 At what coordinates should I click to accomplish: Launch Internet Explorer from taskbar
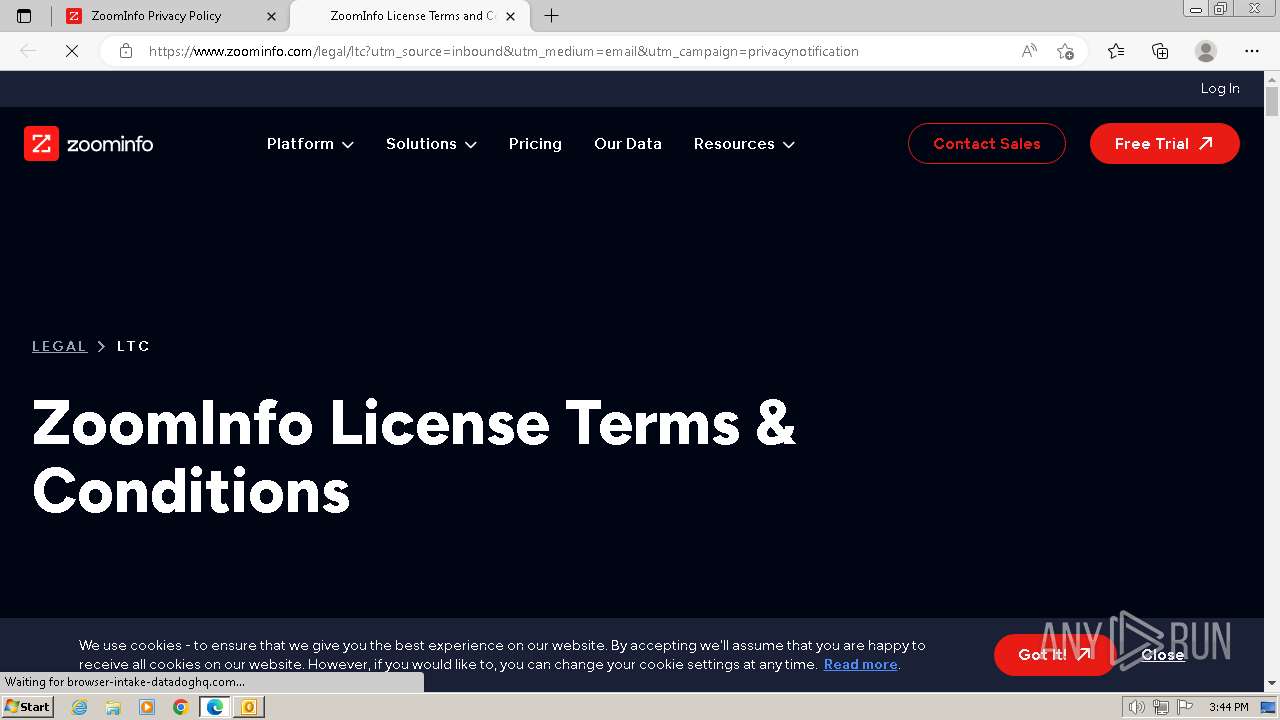click(x=80, y=707)
